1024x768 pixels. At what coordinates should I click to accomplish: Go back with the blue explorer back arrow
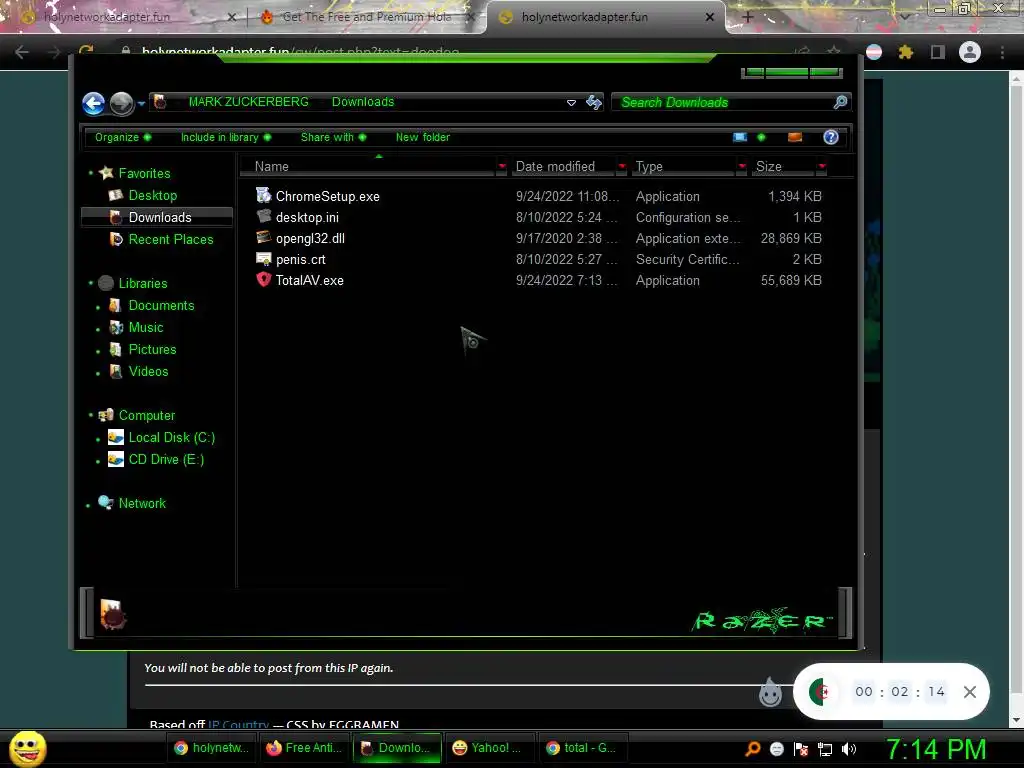(93, 103)
